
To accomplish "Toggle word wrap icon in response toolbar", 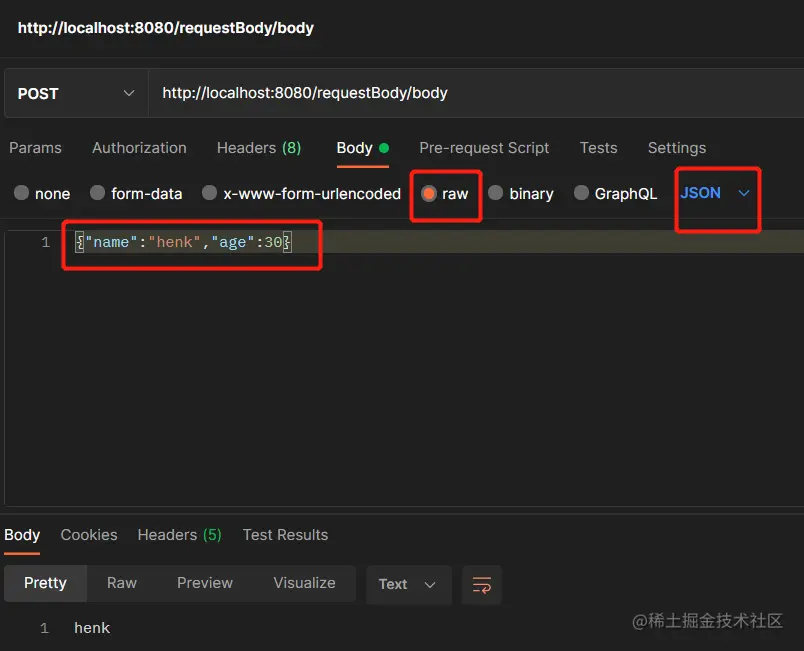I will point(481,585).
